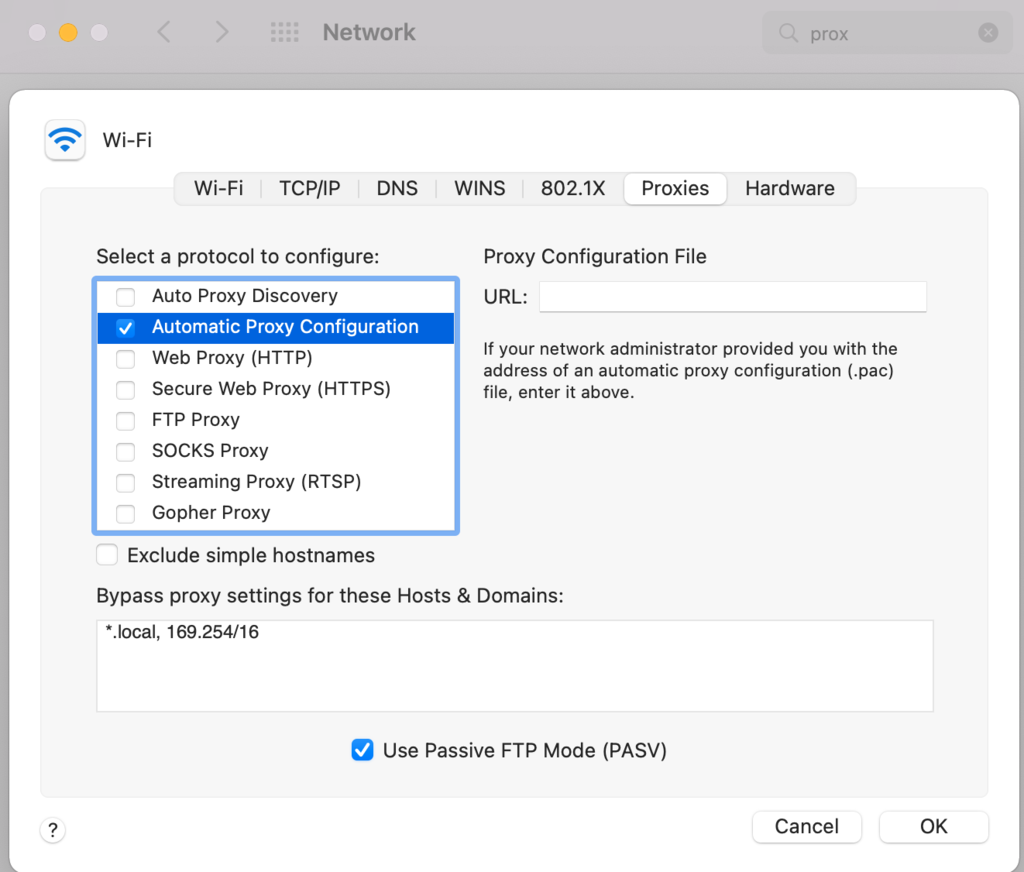Check the Gopher Proxy option
The image size is (1024, 872).
[124, 513]
